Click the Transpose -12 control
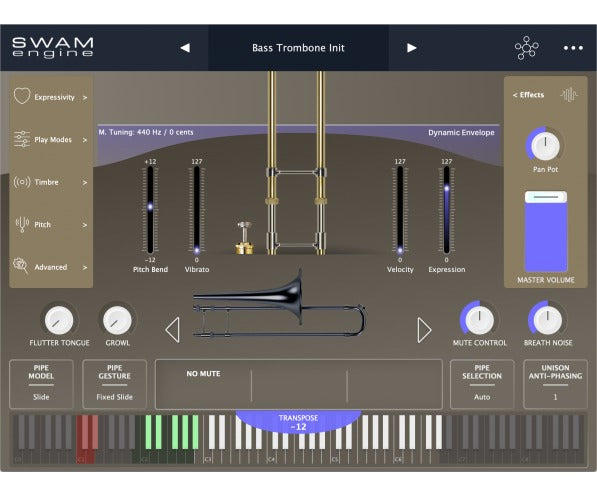Screen dimensions: 597x497 coord(298,422)
